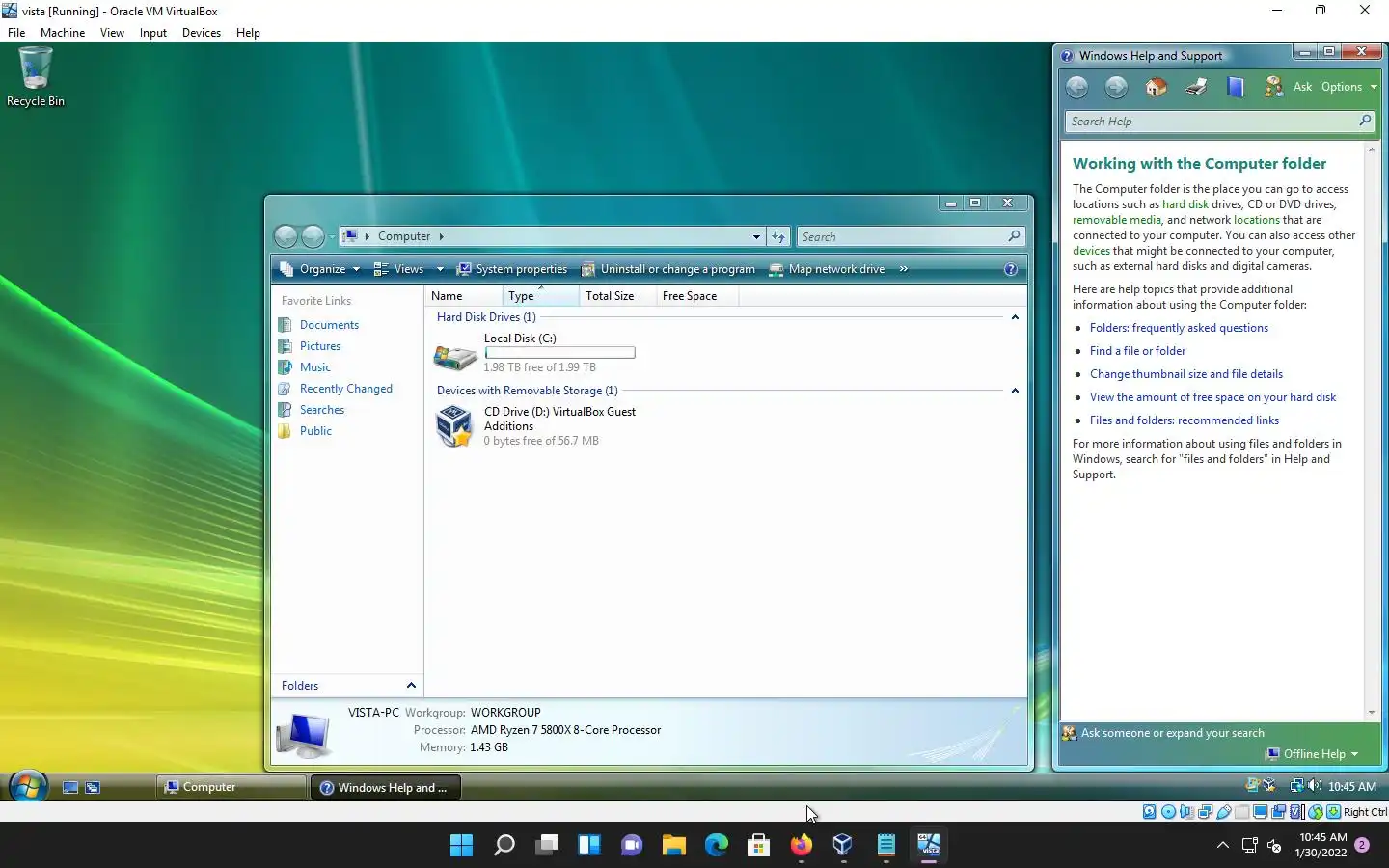This screenshot has height=868, width=1389.
Task: Open Windows 11 Start button on host taskbar
Action: point(461,846)
